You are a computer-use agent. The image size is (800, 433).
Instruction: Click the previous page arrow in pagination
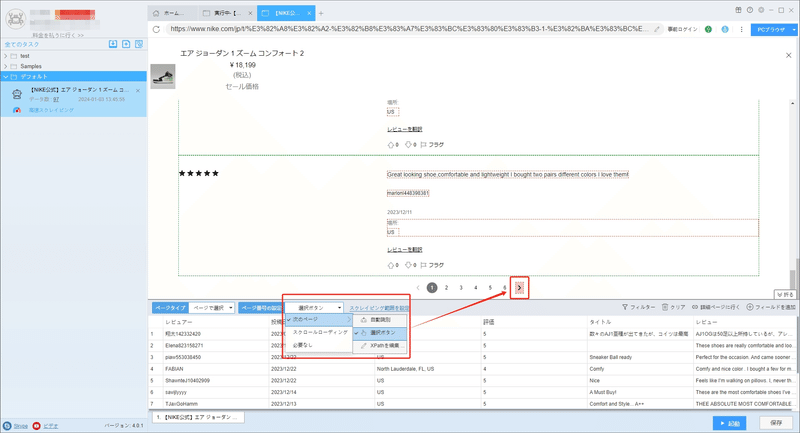click(418, 288)
